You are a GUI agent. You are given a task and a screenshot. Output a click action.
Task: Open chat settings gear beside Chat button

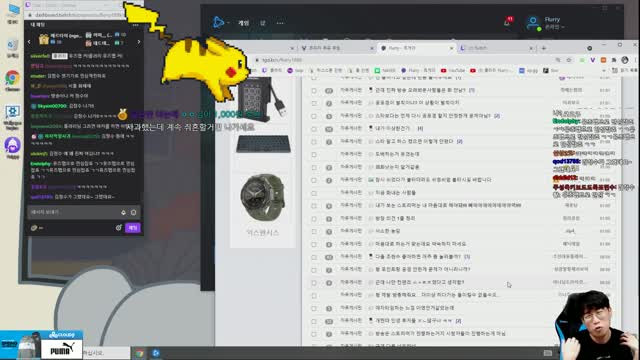click(118, 228)
